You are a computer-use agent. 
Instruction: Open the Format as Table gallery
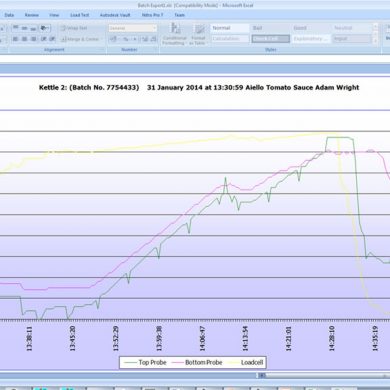click(x=198, y=34)
